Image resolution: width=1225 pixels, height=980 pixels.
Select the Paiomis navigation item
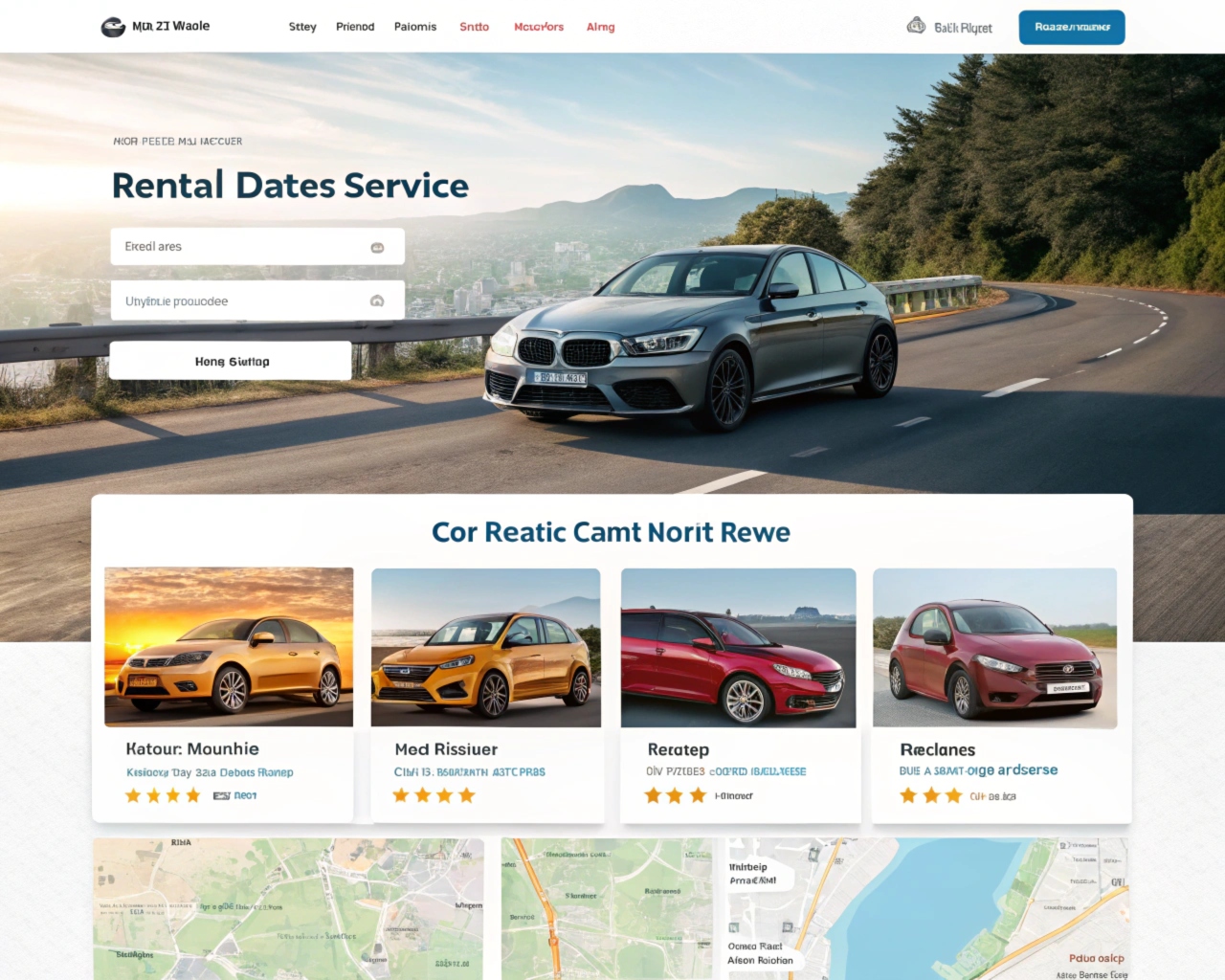click(415, 27)
